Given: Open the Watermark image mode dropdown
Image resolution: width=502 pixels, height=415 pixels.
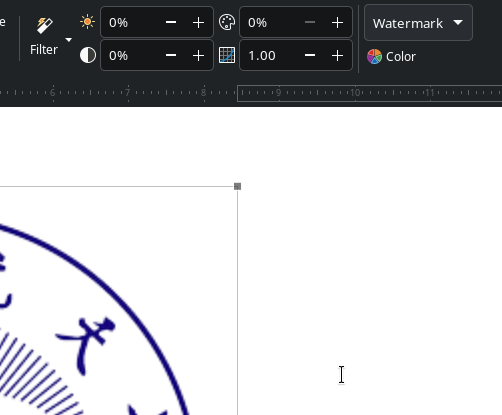Looking at the screenshot, I should pyautogui.click(x=418, y=23).
